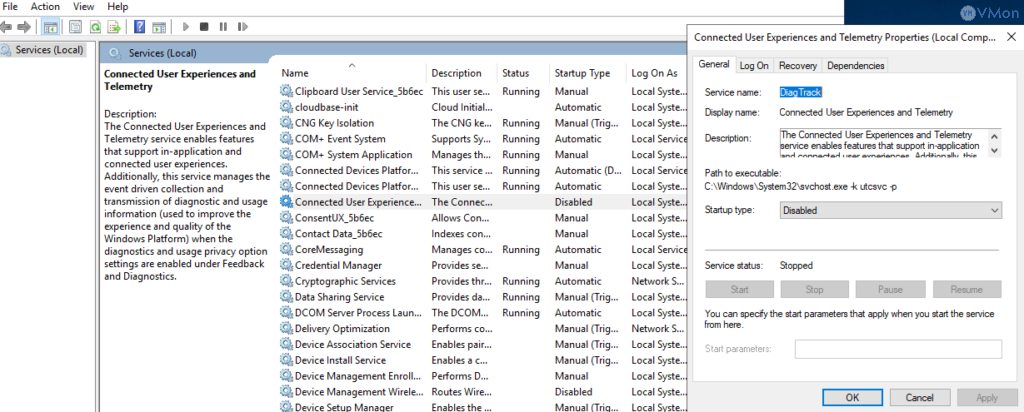The width and height of the screenshot is (1024, 412).
Task: Toggle the Show/Hide Console Tree icon
Action: pyautogui.click(x=50, y=26)
